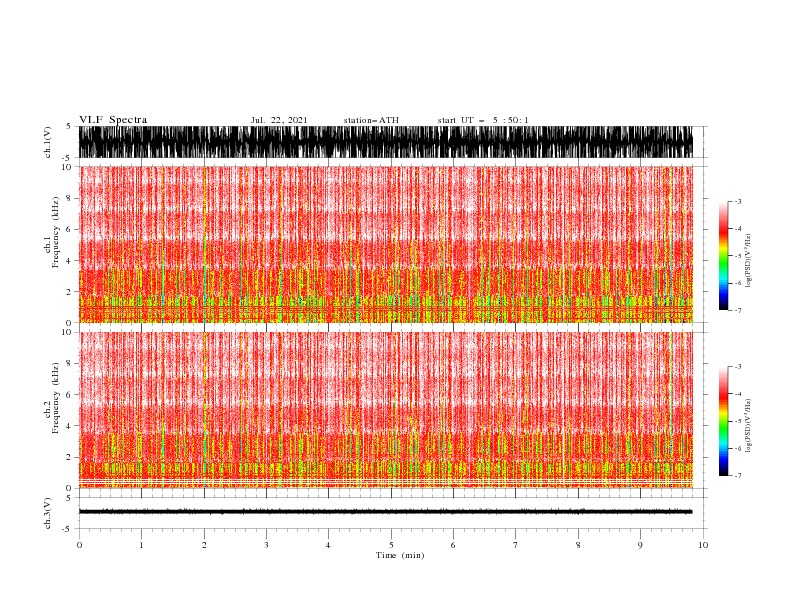This screenshot has width=792, height=612.
Task: Click the "4" kHz tick on ch.2 frequency axis
Action: [70, 426]
